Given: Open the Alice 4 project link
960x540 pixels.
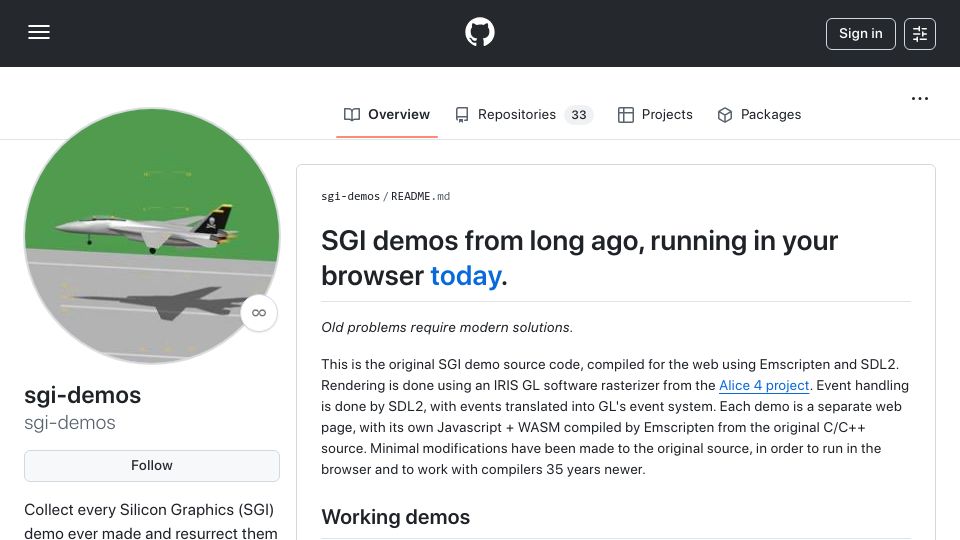Looking at the screenshot, I should point(763,386).
